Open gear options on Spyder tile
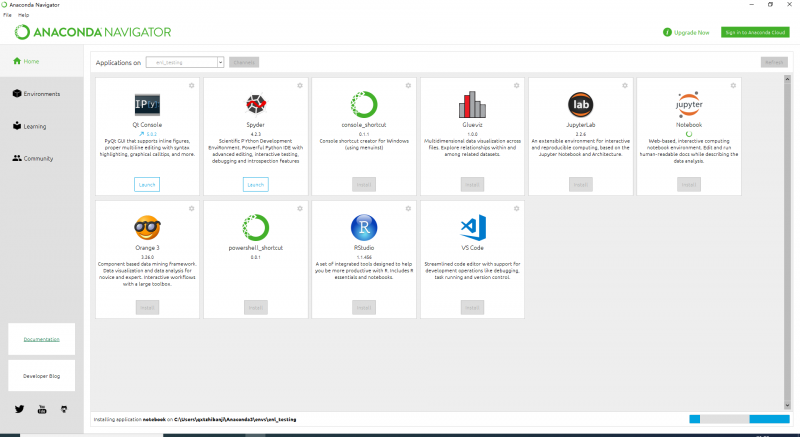This screenshot has height=437, width=800. point(299,85)
